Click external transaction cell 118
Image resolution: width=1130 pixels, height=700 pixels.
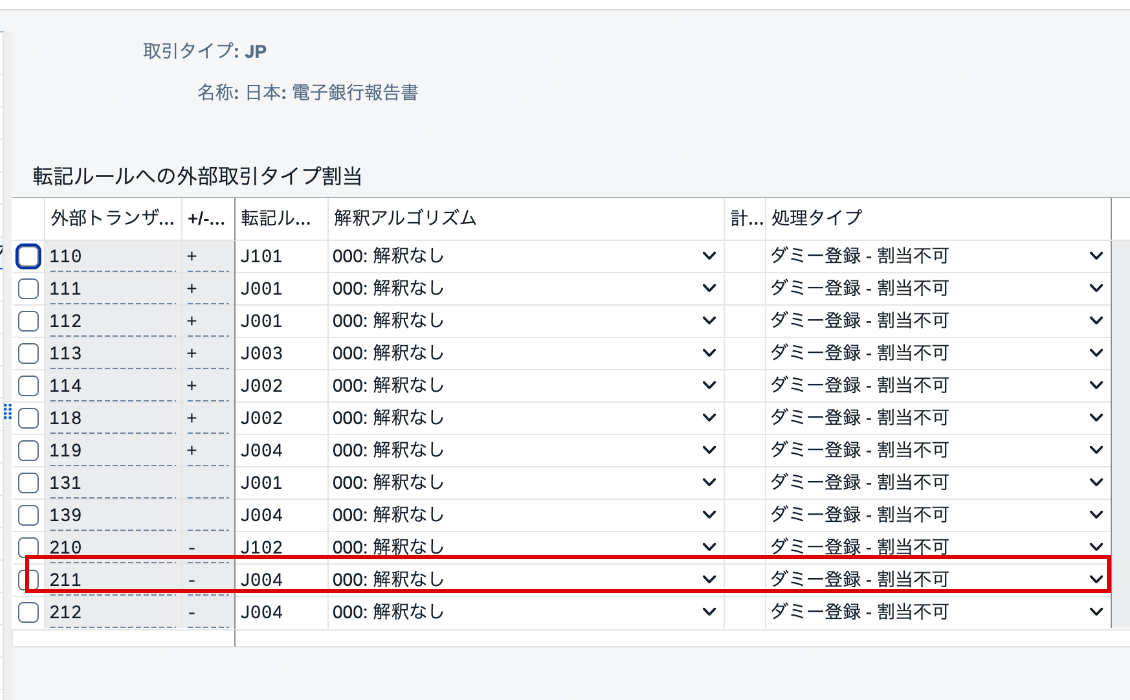[112, 418]
